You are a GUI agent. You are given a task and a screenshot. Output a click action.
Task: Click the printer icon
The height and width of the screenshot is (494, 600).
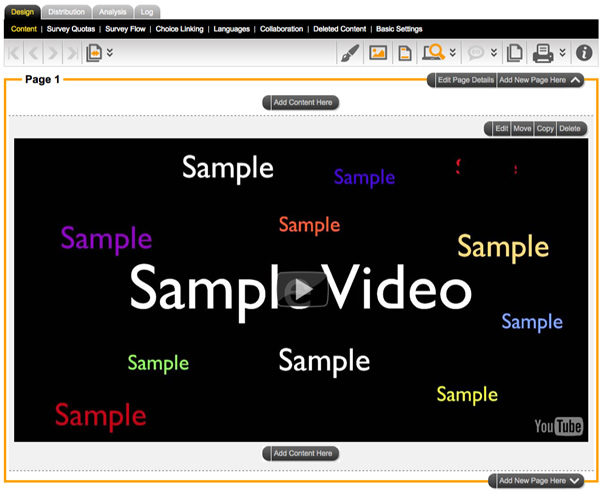point(543,52)
